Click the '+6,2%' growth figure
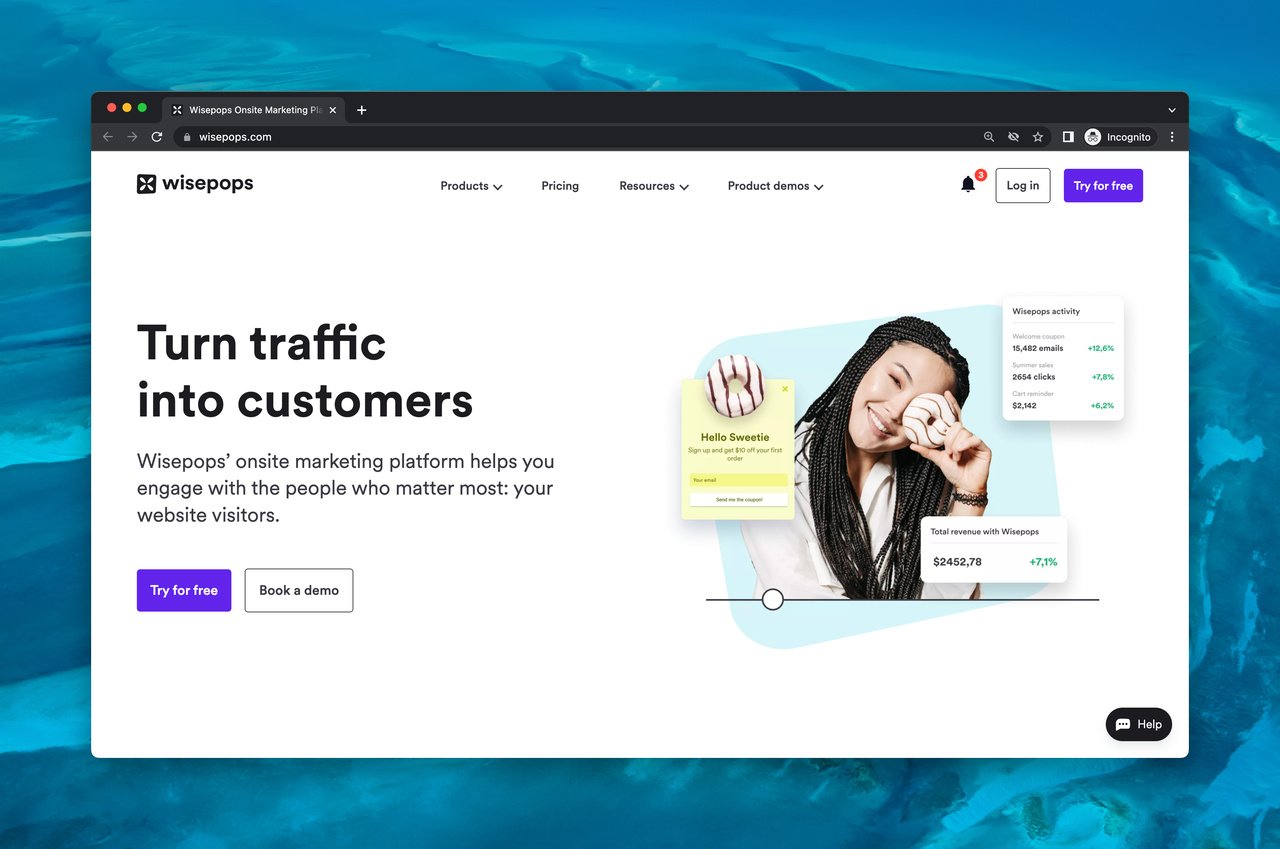 1103,406
